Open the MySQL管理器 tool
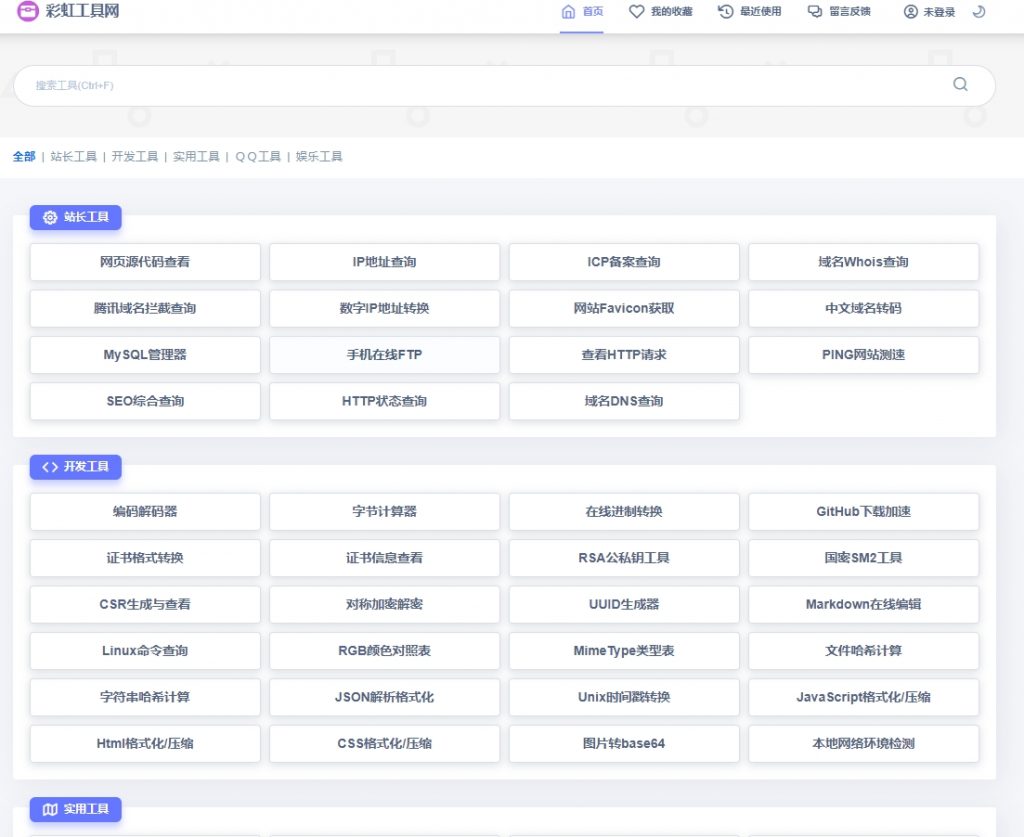Viewport: 1024px width, 837px height. [145, 355]
